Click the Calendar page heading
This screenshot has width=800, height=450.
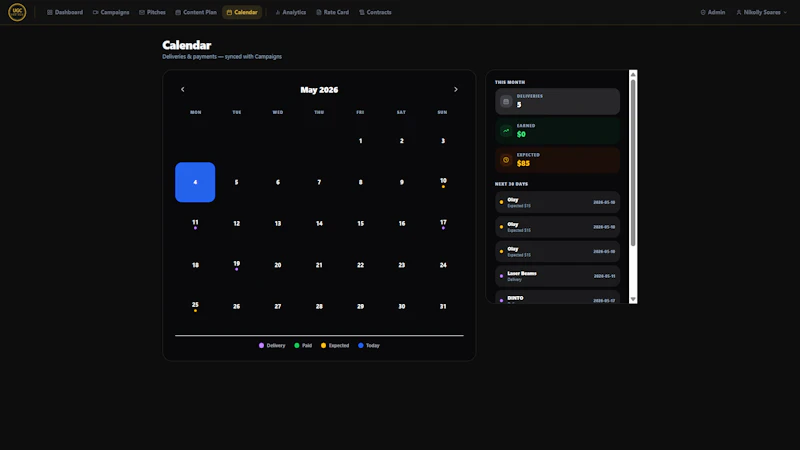187,45
